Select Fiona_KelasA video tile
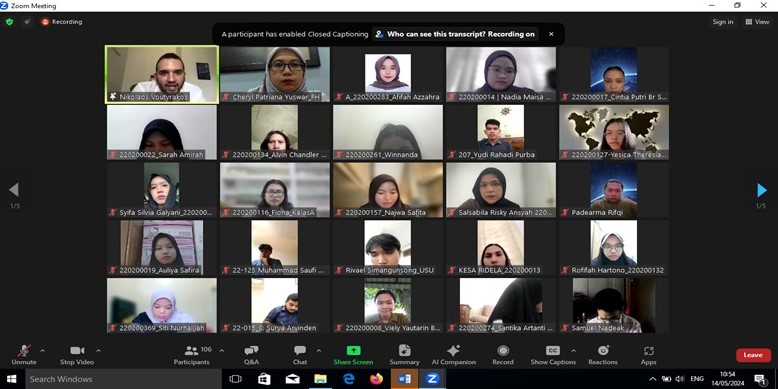 coord(275,190)
